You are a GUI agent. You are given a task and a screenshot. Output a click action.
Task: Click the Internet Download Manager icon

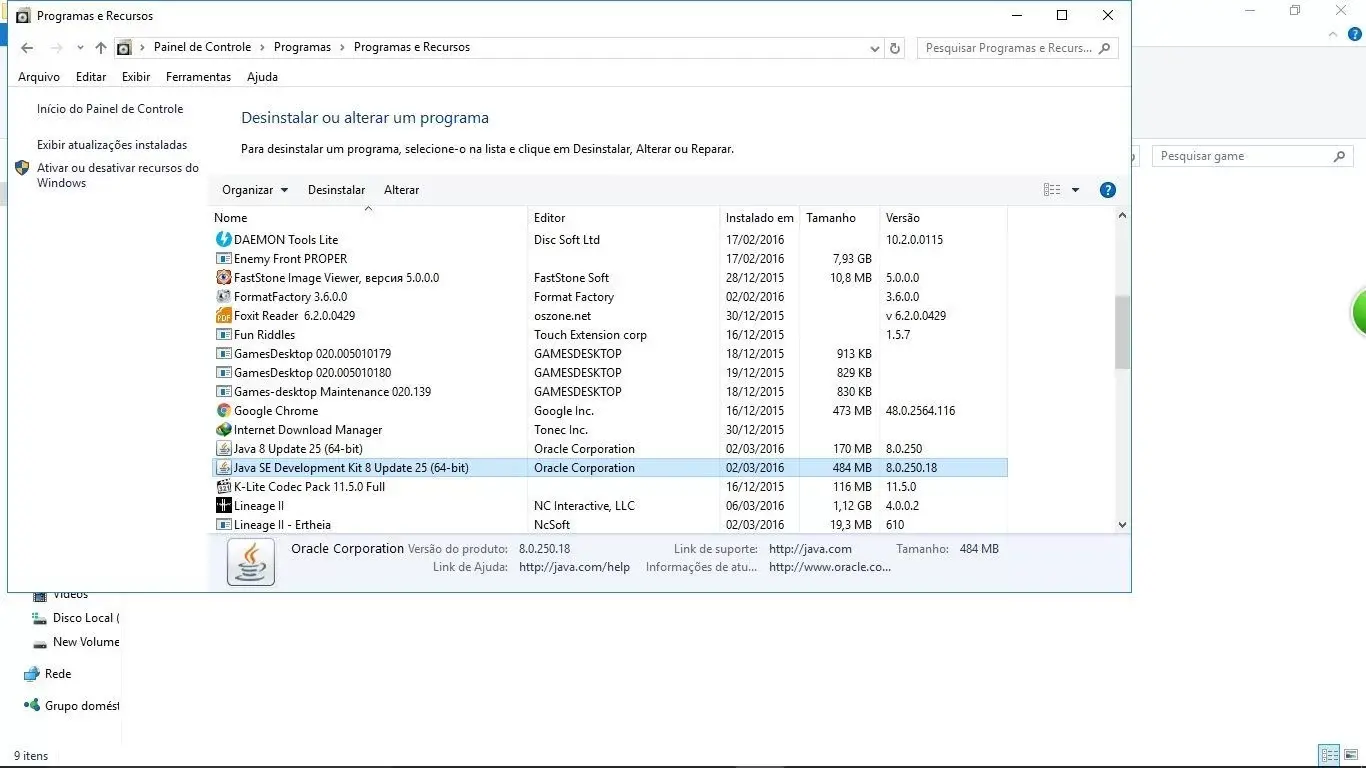pos(224,430)
